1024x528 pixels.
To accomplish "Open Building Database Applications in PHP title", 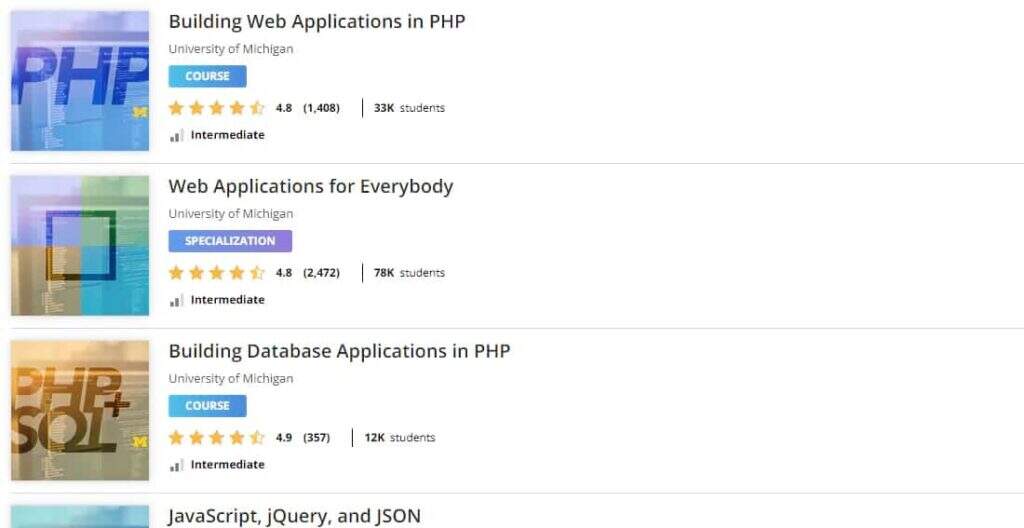I will tap(339, 351).
